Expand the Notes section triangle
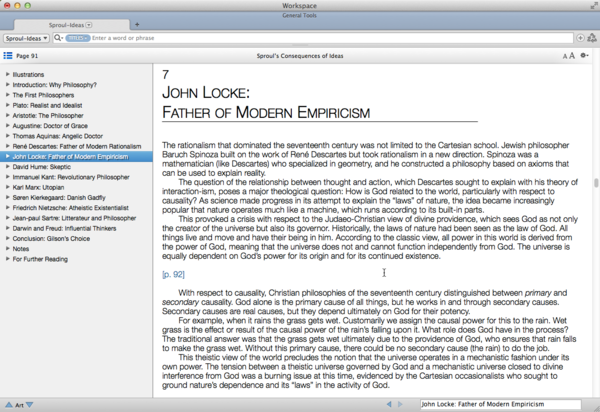 pos(7,248)
